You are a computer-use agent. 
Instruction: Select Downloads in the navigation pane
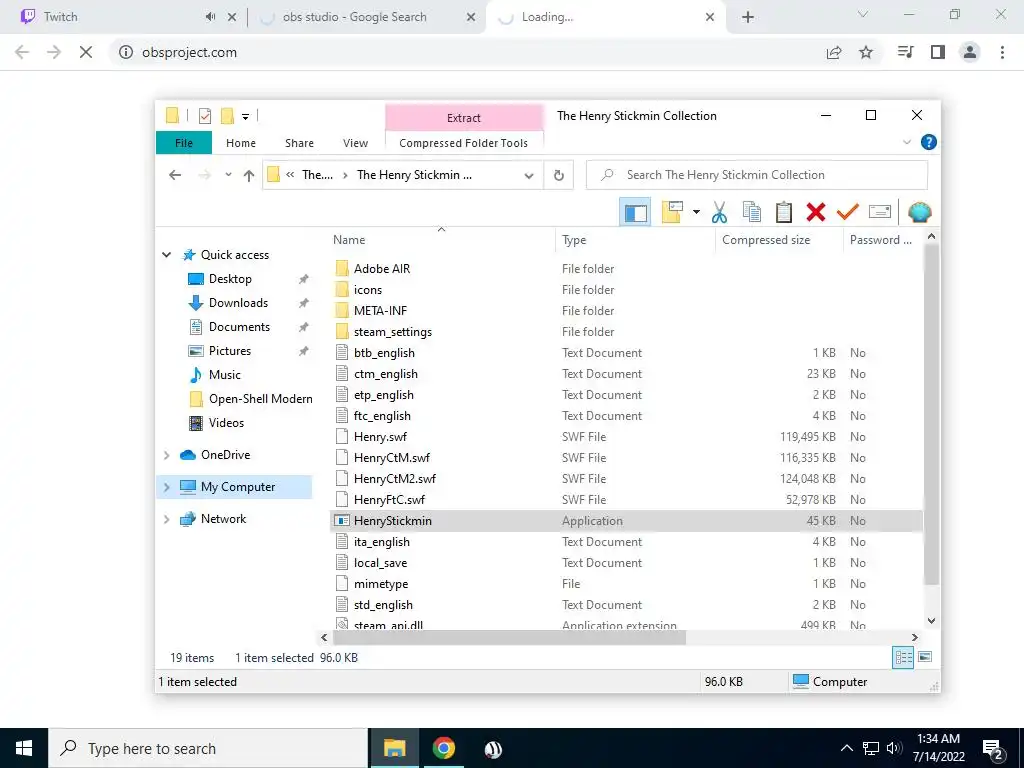point(238,303)
